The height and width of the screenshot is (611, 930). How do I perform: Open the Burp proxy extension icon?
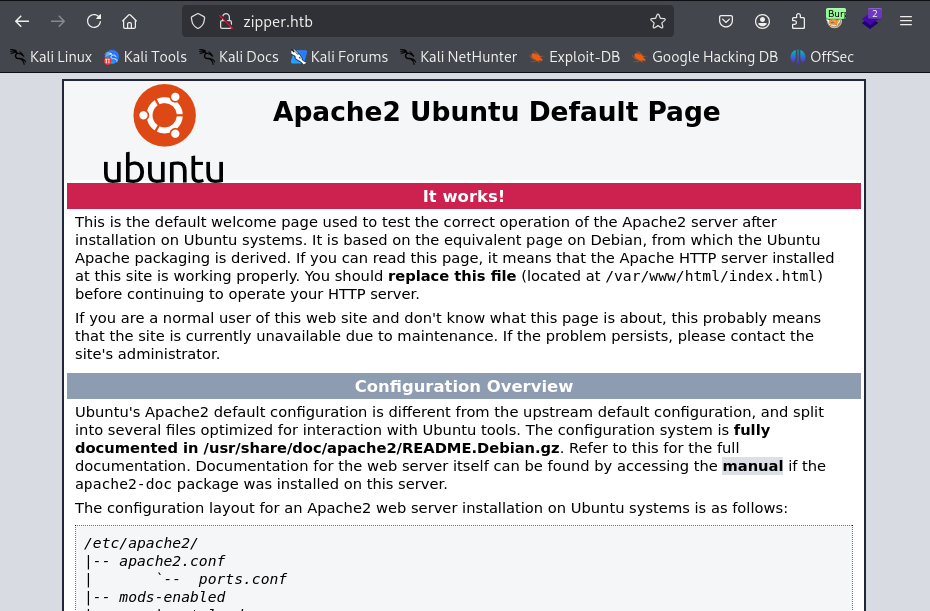(x=835, y=20)
